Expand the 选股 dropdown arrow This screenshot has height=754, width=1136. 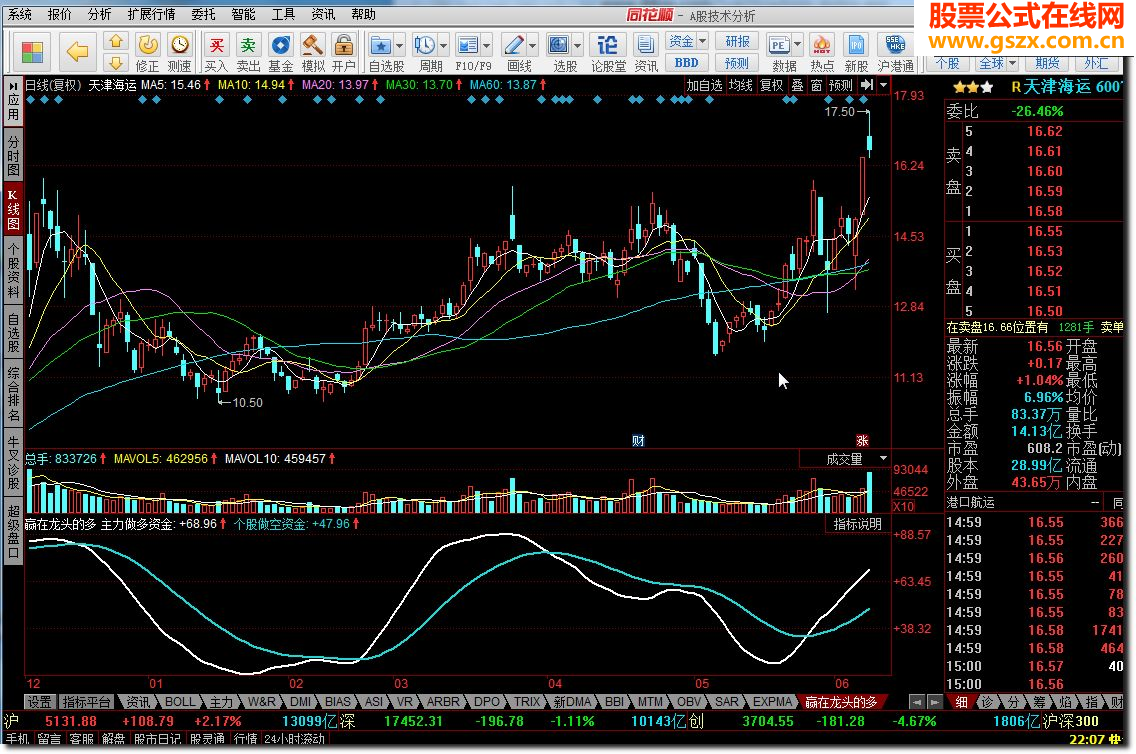[577, 46]
